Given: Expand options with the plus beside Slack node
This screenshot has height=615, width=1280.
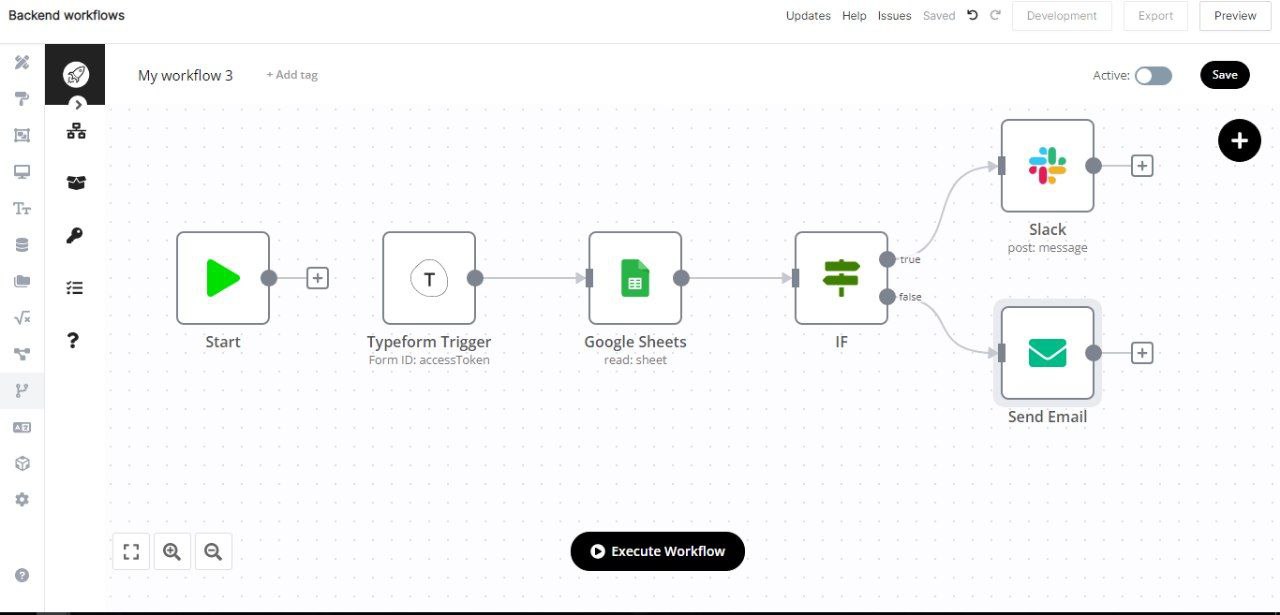Looking at the screenshot, I should [x=1141, y=165].
